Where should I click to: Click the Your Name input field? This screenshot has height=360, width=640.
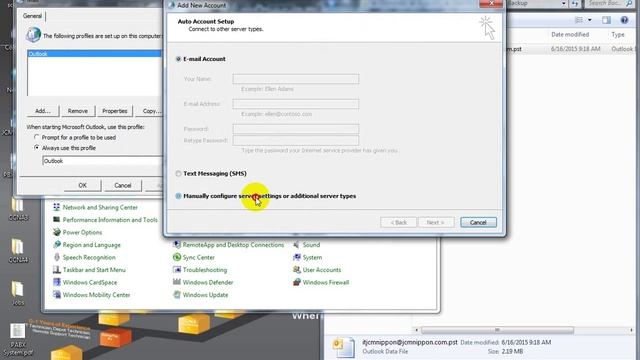pyautogui.click(x=296, y=79)
